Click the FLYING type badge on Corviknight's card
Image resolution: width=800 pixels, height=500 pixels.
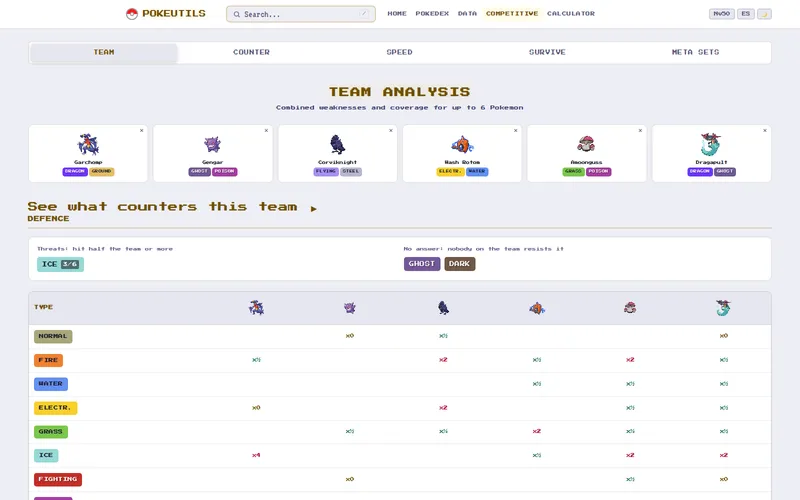tap(326, 172)
